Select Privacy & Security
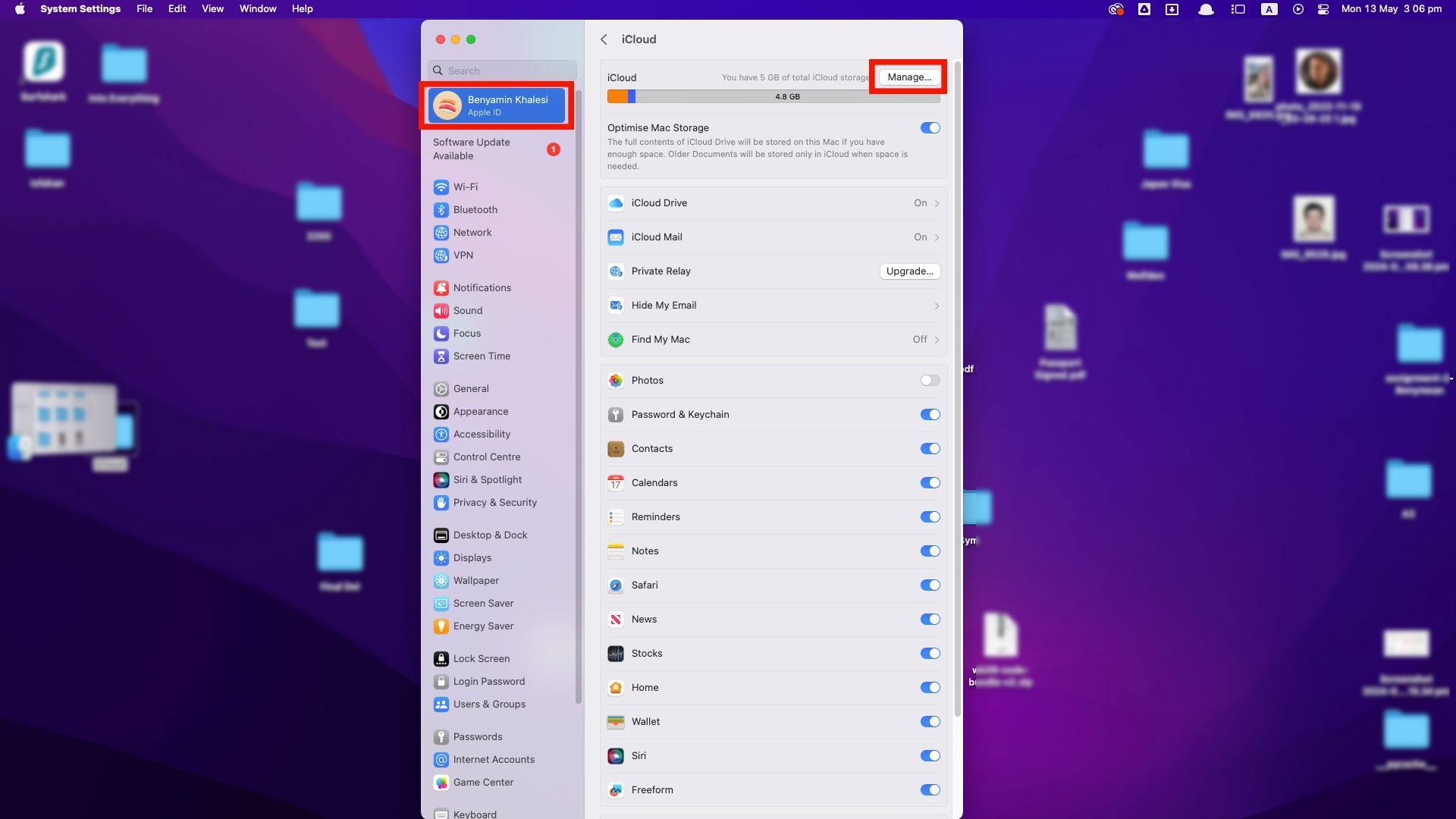The image size is (1456, 819). click(x=494, y=502)
